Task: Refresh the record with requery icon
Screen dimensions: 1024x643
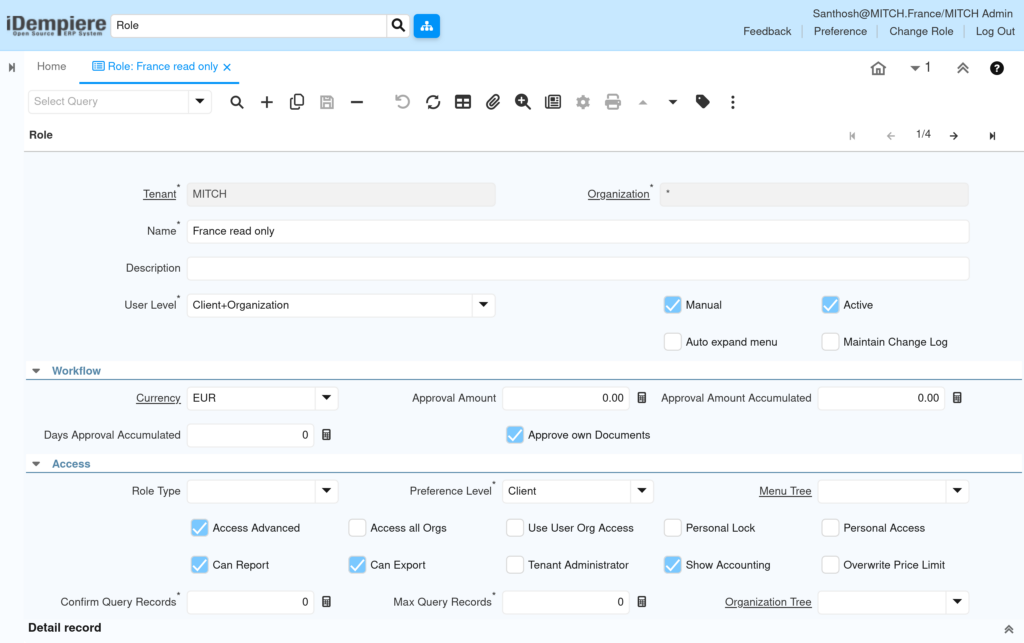Action: tap(432, 102)
